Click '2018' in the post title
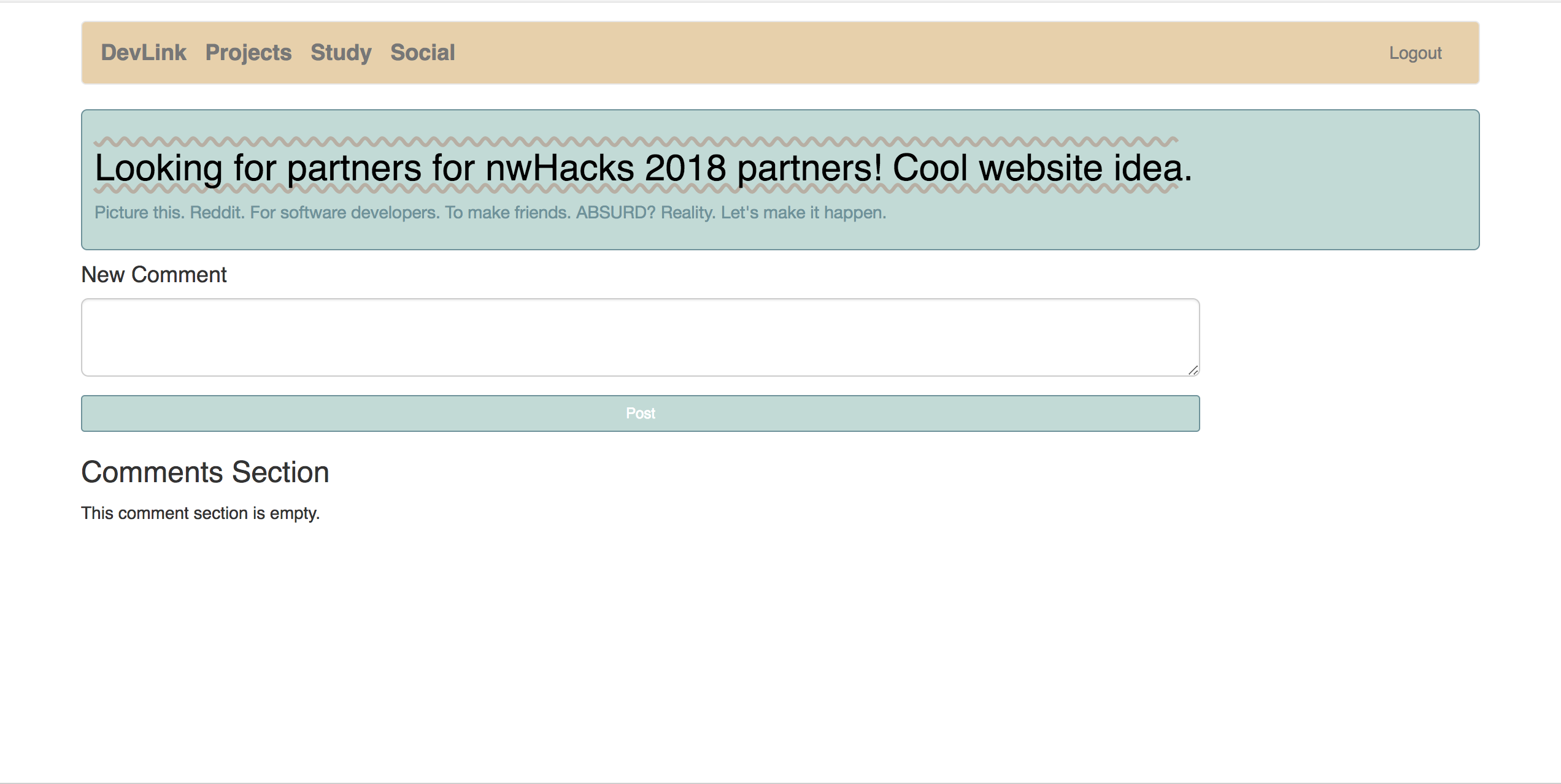The image size is (1561, 784). click(x=685, y=168)
